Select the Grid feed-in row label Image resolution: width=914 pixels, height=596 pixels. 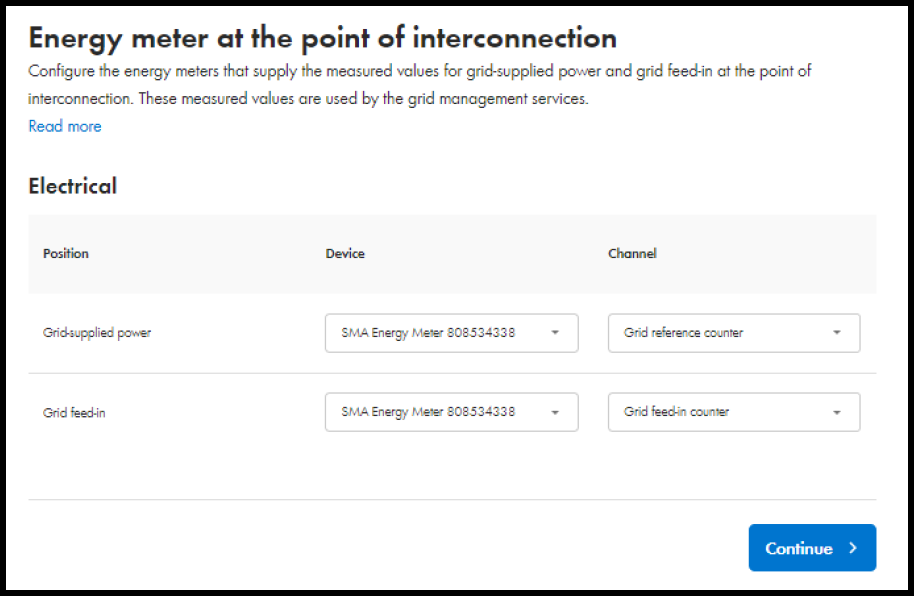(x=72, y=412)
